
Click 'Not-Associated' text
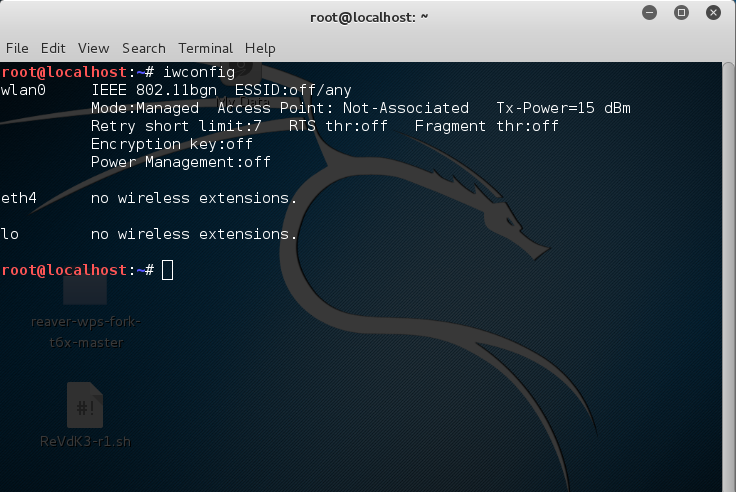click(406, 108)
